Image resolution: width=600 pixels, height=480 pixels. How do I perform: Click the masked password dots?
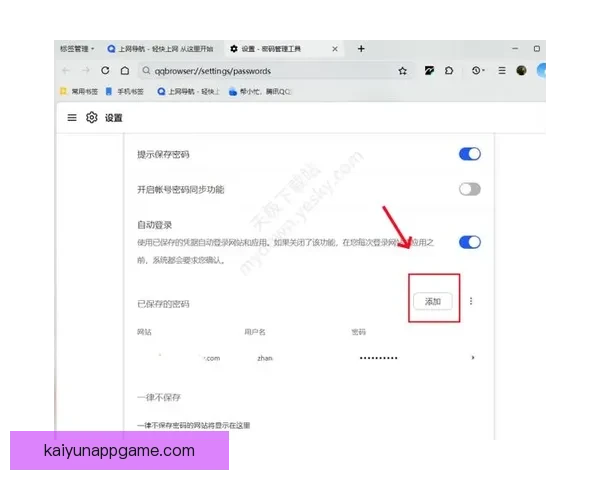coord(378,358)
